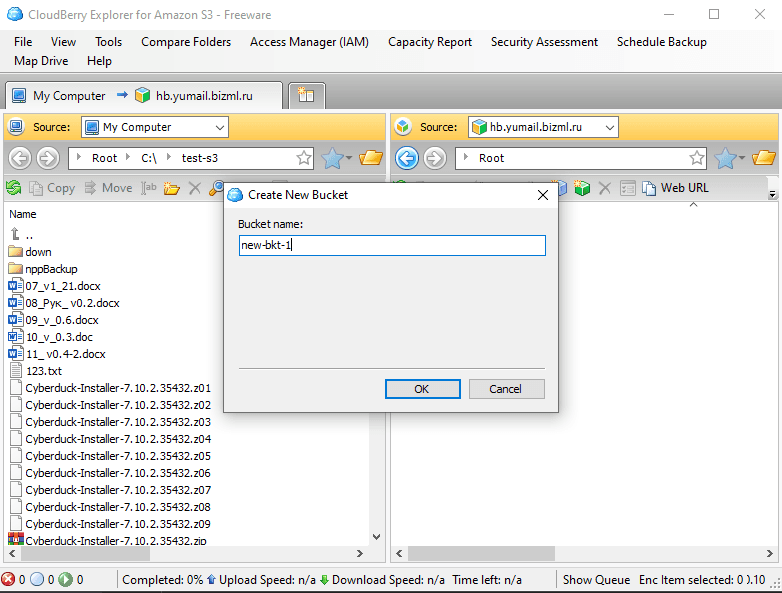Select Cyberduck-Installer-7.10.2.35432.zip
782x593 pixels.
(107, 540)
